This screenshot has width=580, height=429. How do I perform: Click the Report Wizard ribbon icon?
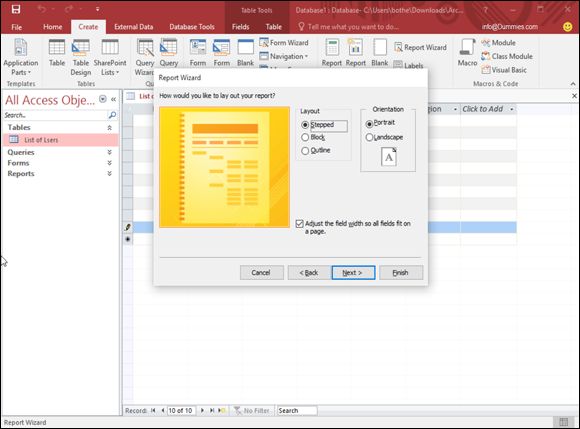(398, 47)
